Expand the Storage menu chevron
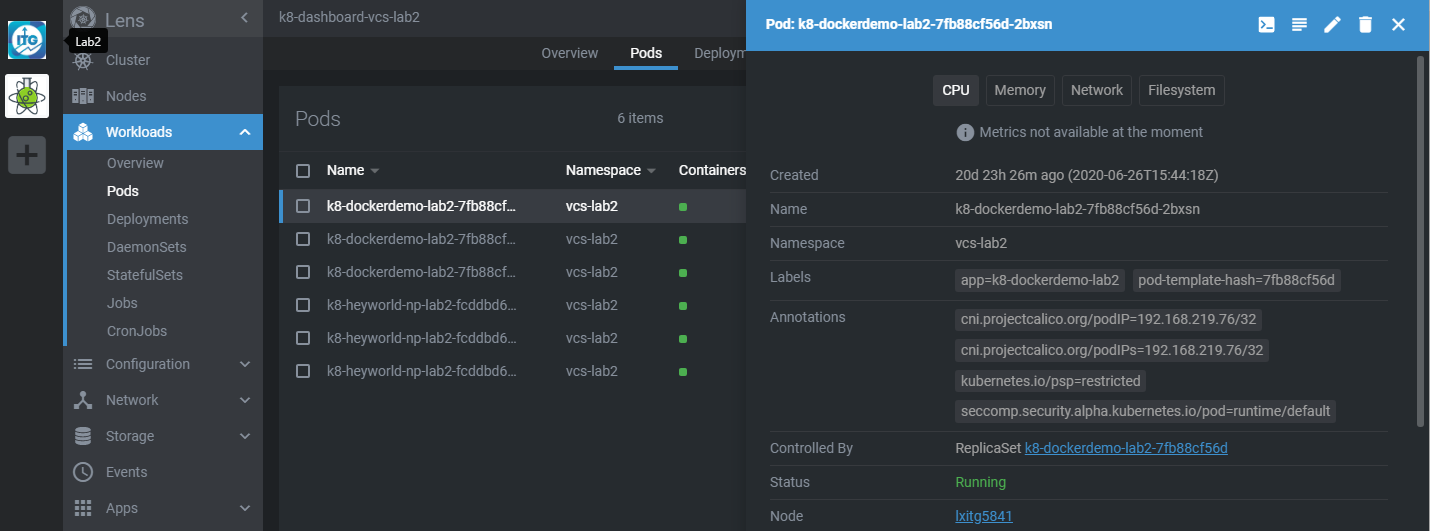Image resolution: width=1430 pixels, height=531 pixels. tap(245, 436)
